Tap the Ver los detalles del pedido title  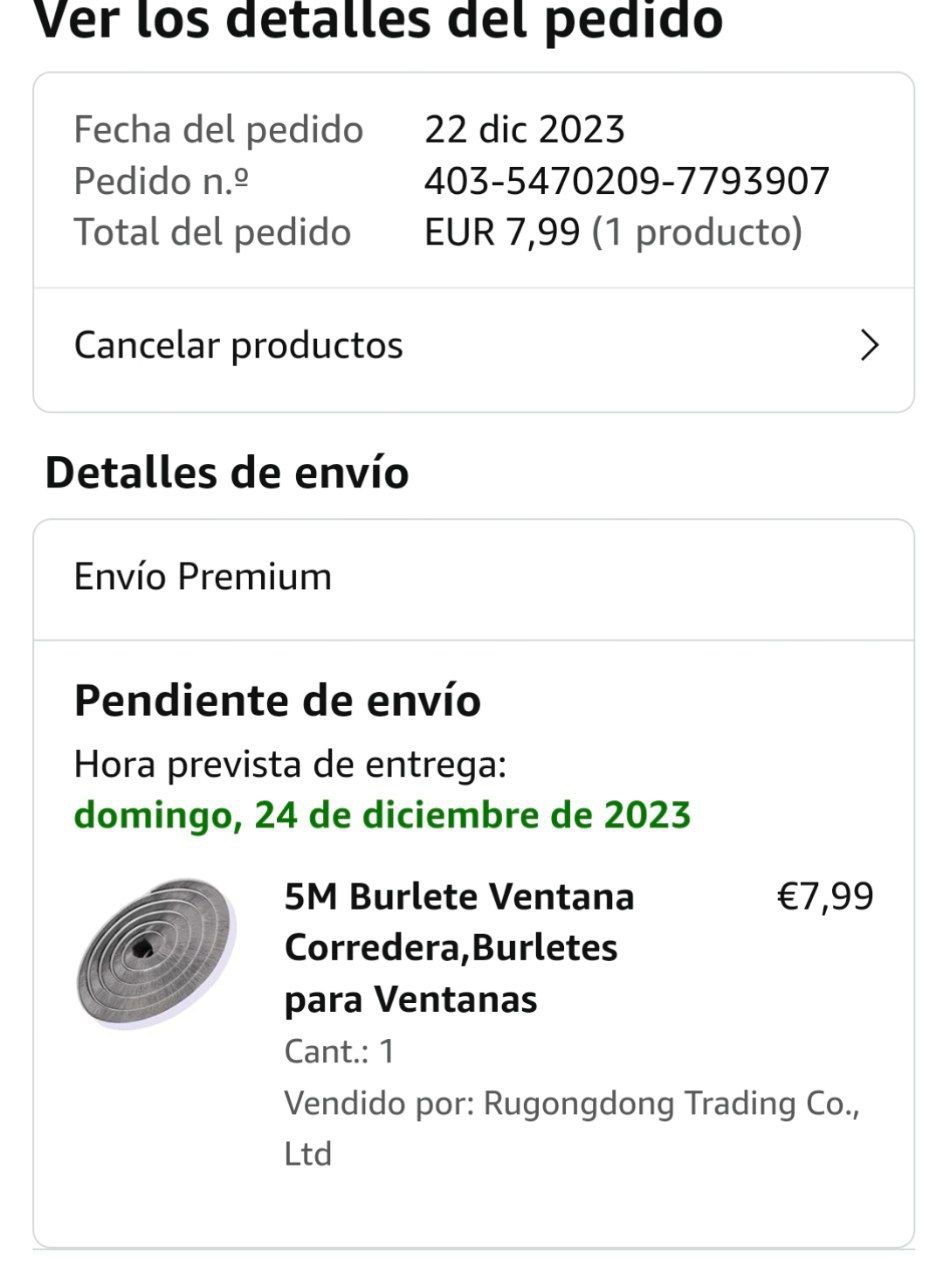378,22
